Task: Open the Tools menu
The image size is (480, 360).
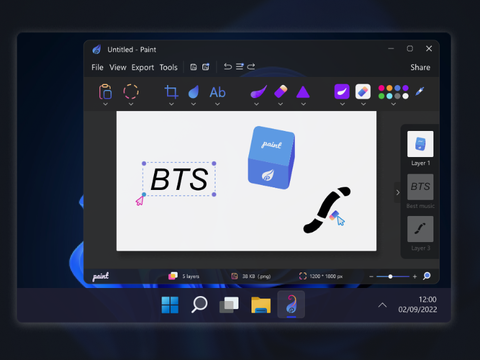Action: 168,67
